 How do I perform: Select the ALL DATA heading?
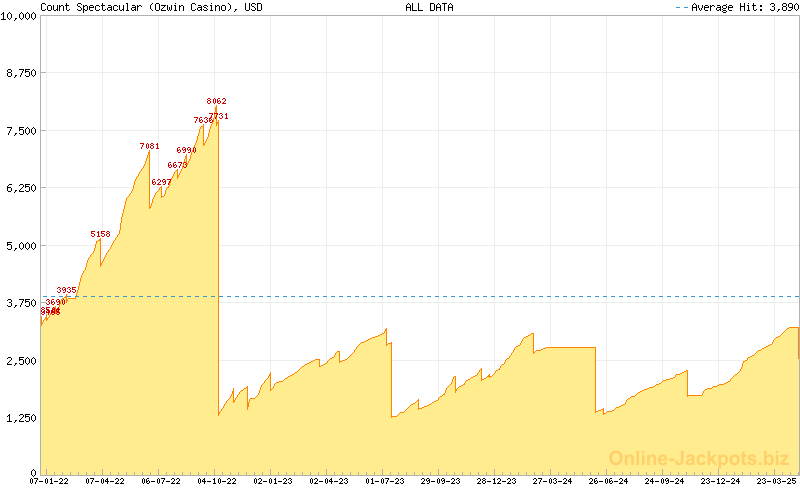pyautogui.click(x=429, y=7)
